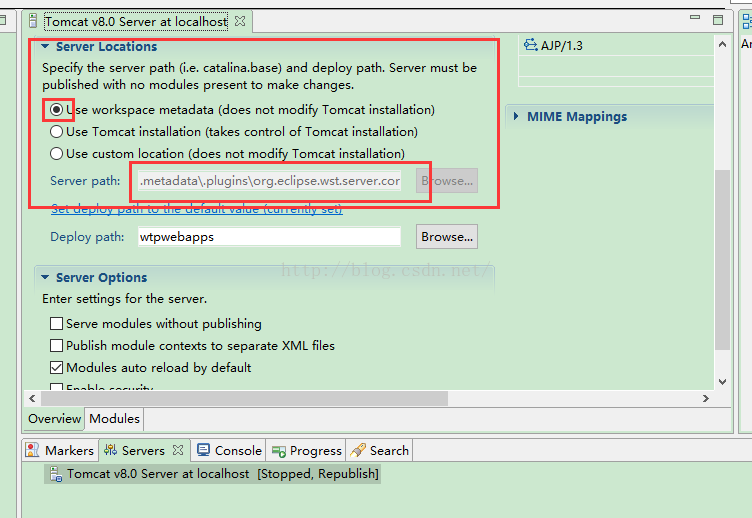Click the MIME Mappings heading
Screen dimensions: 752x518
[577, 117]
